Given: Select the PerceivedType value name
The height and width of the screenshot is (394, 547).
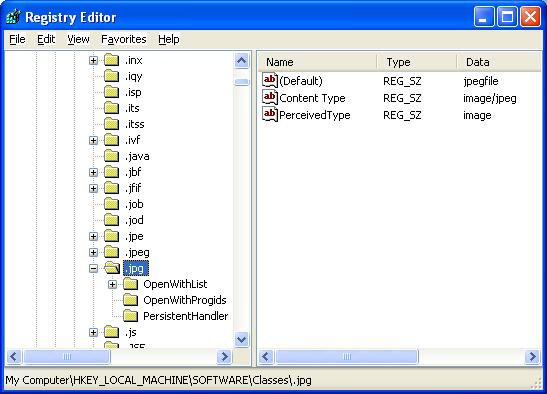Looking at the screenshot, I should [315, 115].
